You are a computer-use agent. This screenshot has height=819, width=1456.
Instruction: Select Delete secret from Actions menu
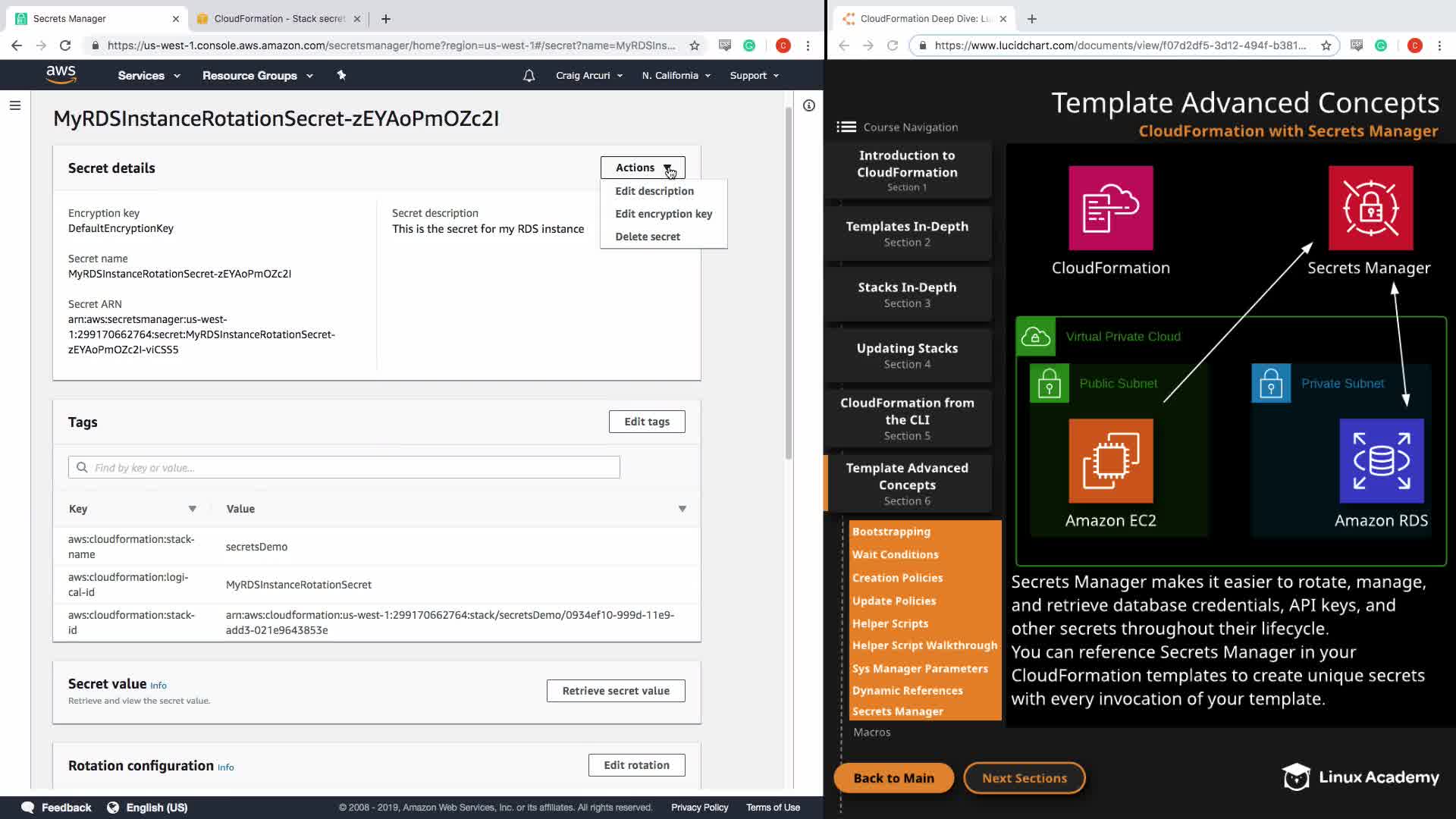[647, 237]
